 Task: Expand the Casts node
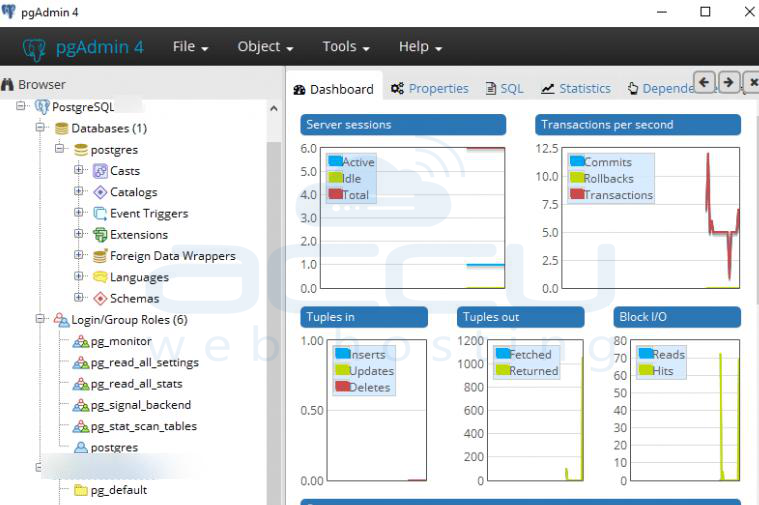click(x=78, y=169)
